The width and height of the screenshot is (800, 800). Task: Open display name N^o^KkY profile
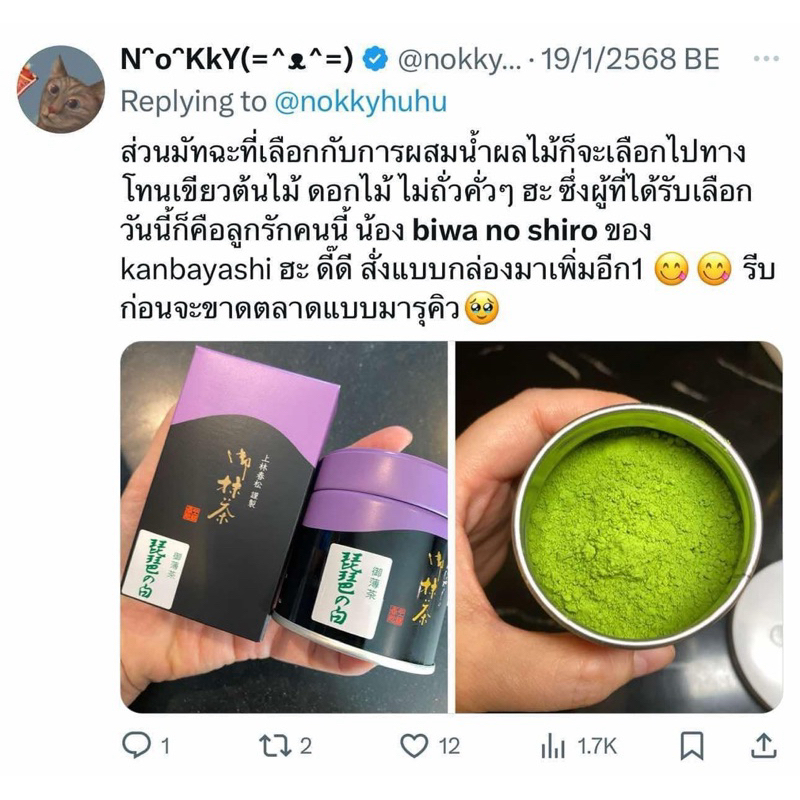tap(236, 59)
